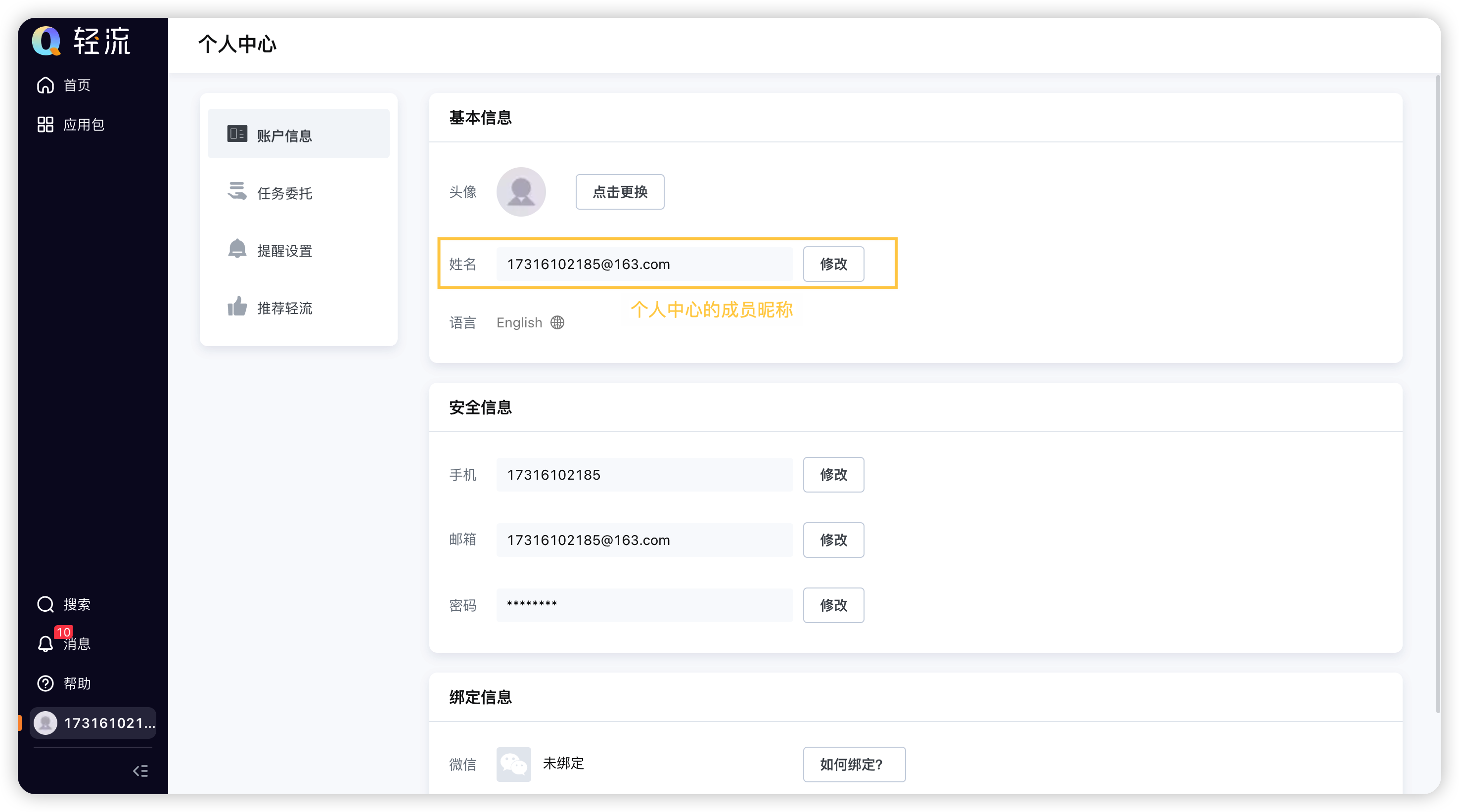Open the 消息 bell notification icon
1459x812 pixels.
pyautogui.click(x=46, y=644)
